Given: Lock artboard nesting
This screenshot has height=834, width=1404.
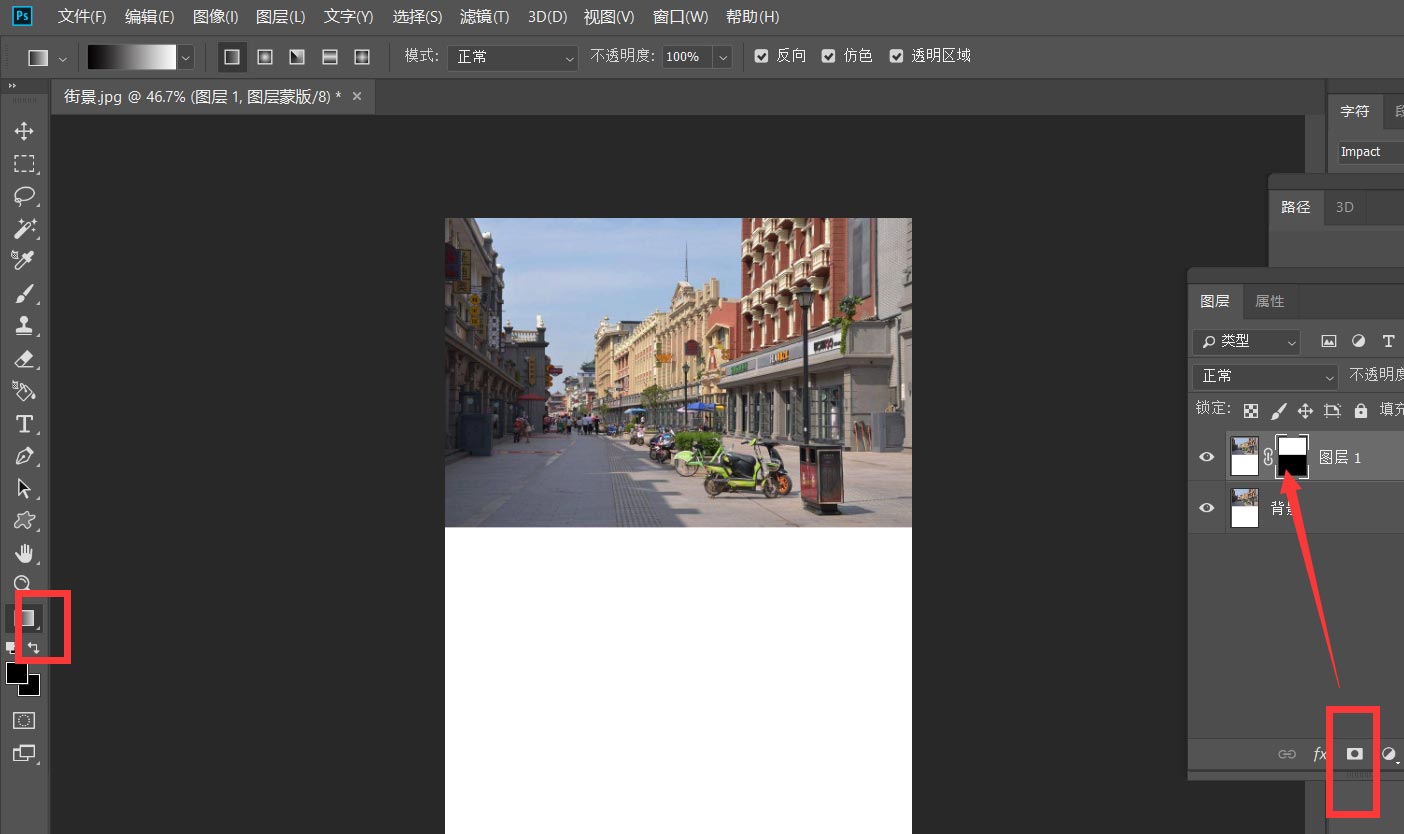Looking at the screenshot, I should tap(1332, 410).
